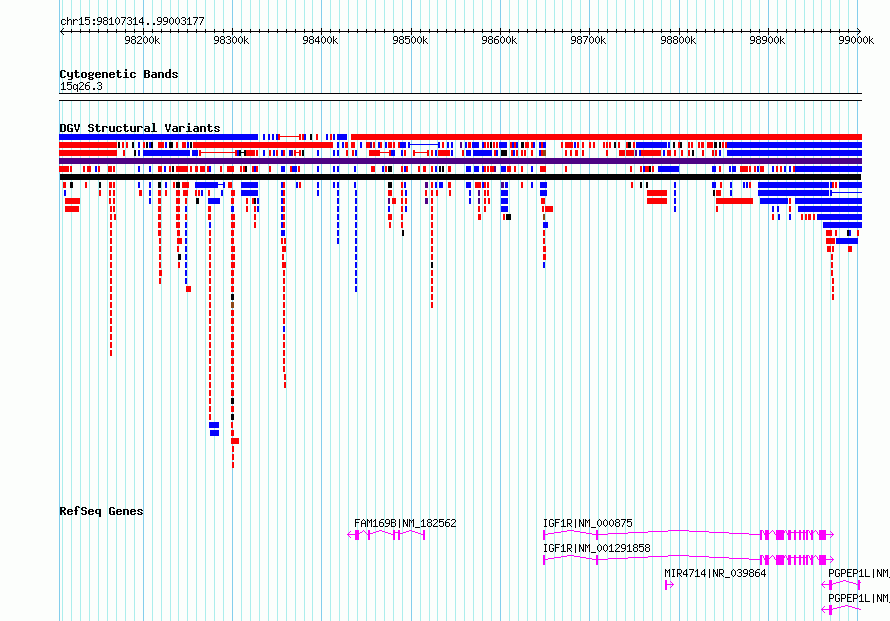Viewport: 890px width, 621px height.
Task: Select the full-width black DGV variant bar
Action: point(460,177)
